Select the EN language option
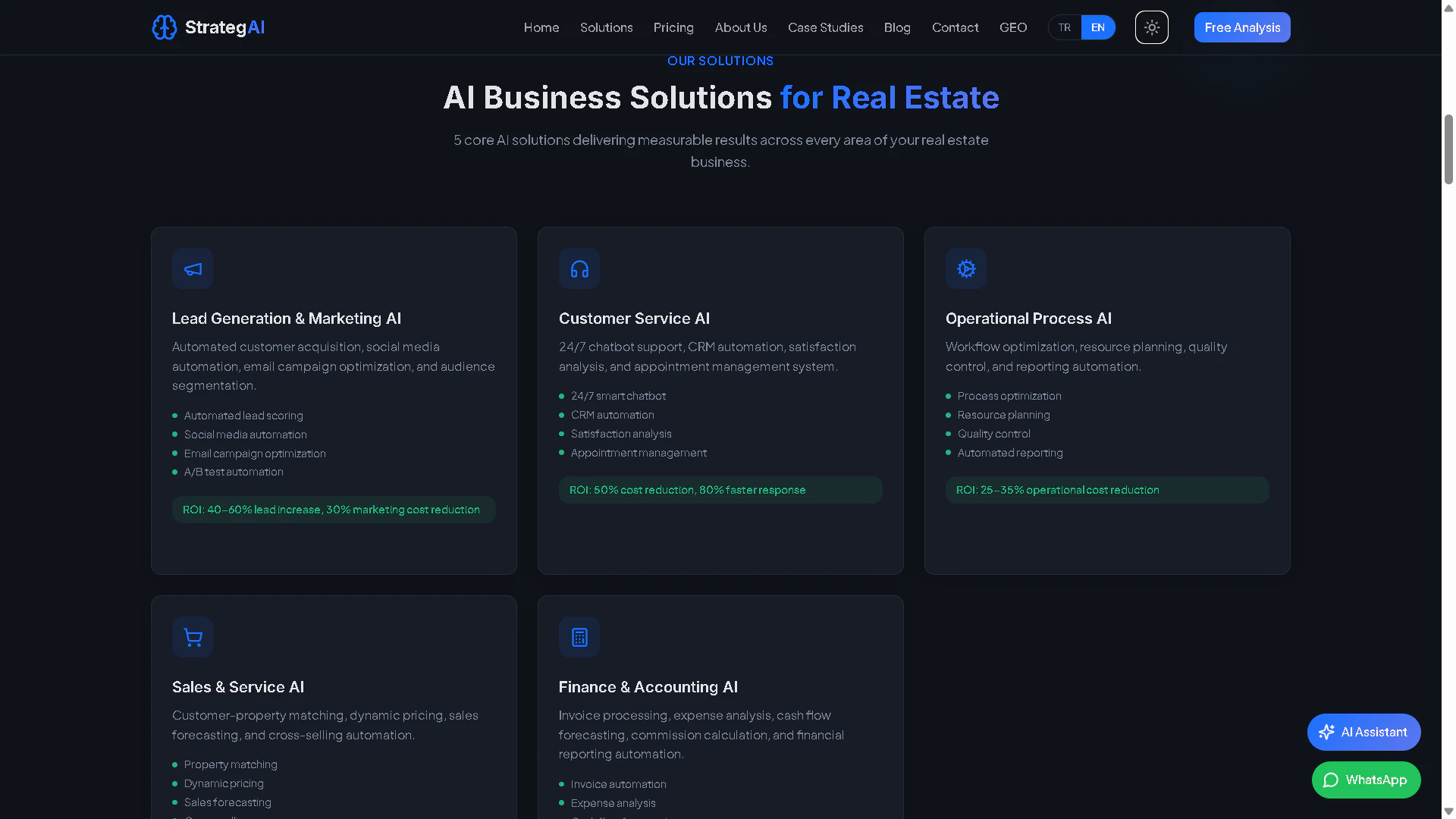Screen dimensions: 1456x819 [1097, 27]
